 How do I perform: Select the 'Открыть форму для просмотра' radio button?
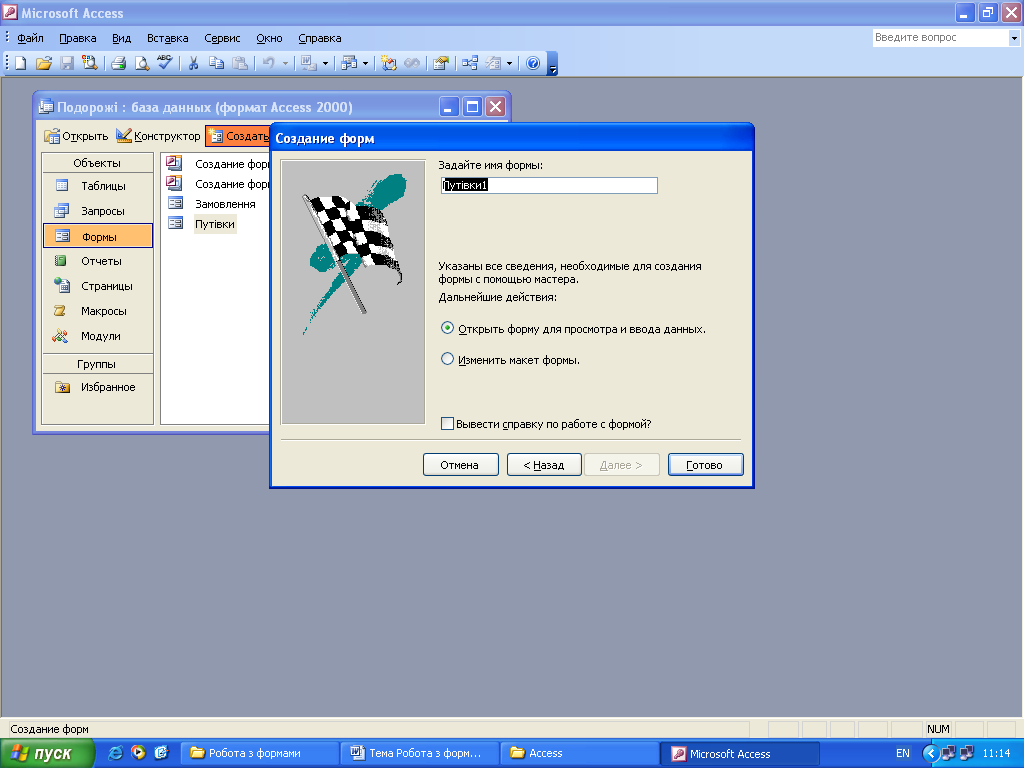tap(447, 328)
